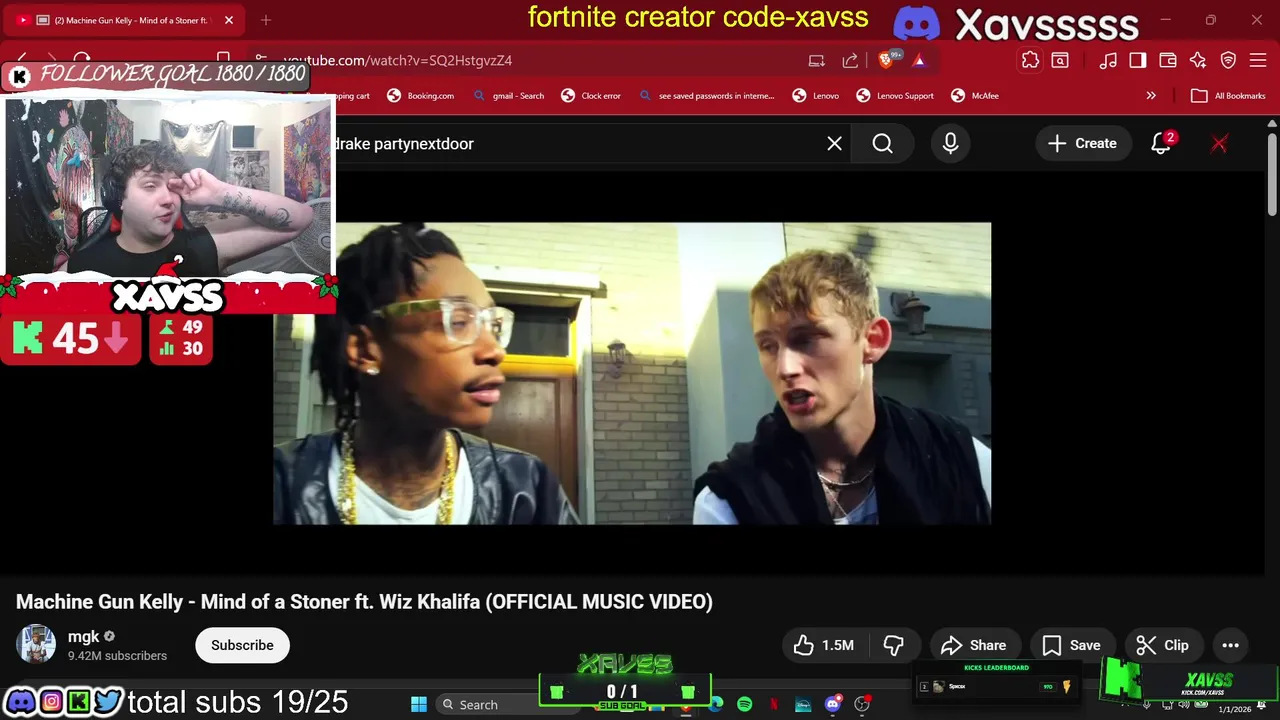This screenshot has height=720, width=1280.
Task: Open Microsoft Edge from taskbar
Action: [716, 704]
